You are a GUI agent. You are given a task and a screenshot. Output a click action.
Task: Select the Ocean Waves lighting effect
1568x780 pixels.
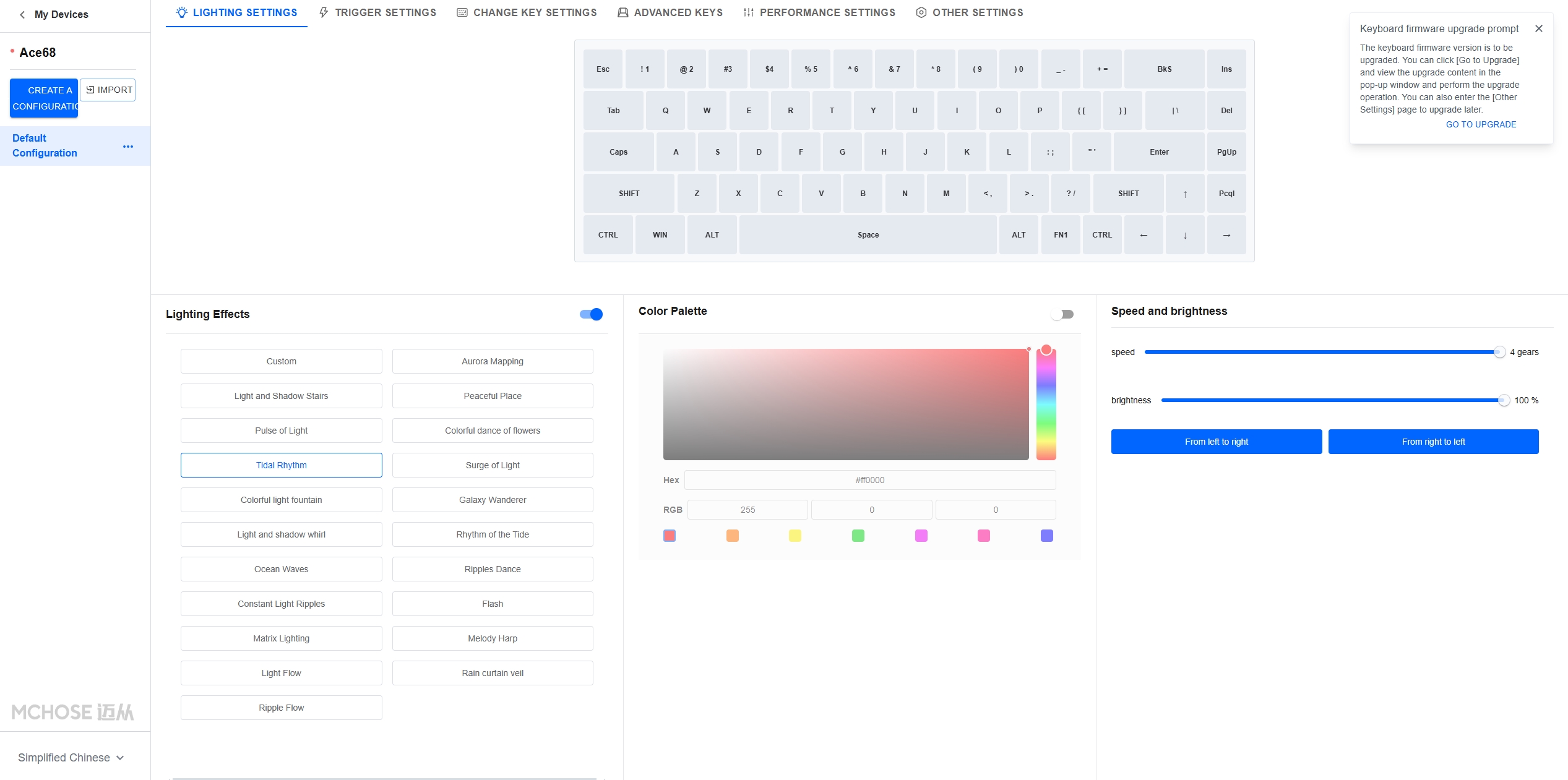pyautogui.click(x=281, y=569)
